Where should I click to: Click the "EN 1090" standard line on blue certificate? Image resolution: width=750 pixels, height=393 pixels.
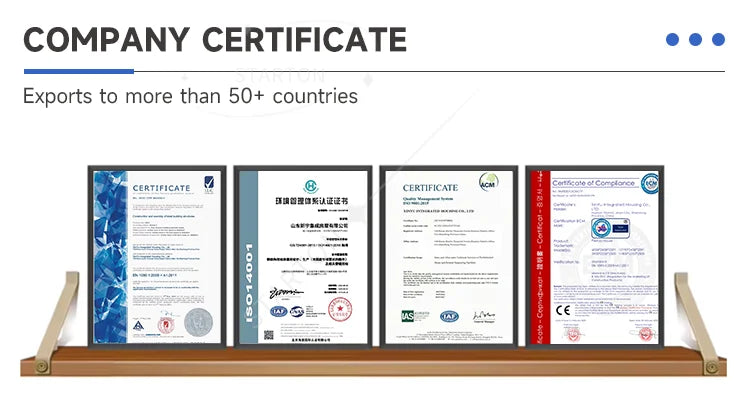click(154, 275)
